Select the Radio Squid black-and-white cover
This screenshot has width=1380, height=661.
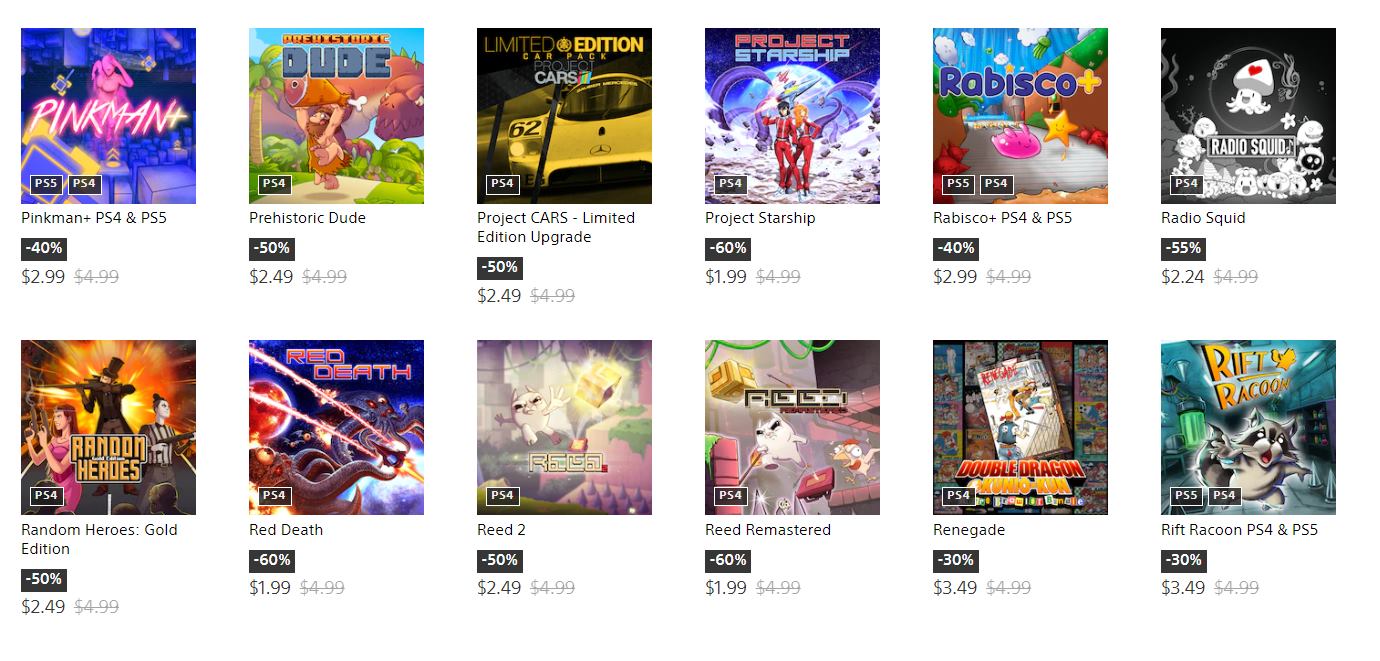[1248, 116]
